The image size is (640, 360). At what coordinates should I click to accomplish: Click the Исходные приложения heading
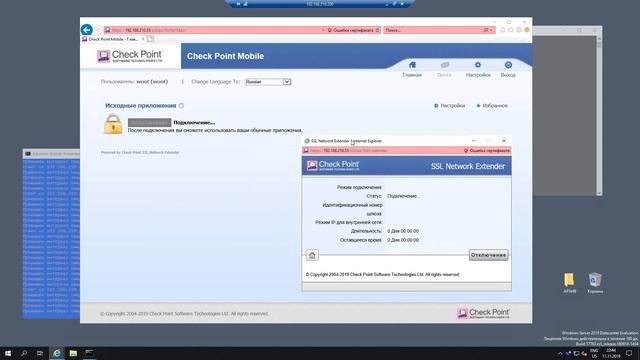click(x=140, y=106)
